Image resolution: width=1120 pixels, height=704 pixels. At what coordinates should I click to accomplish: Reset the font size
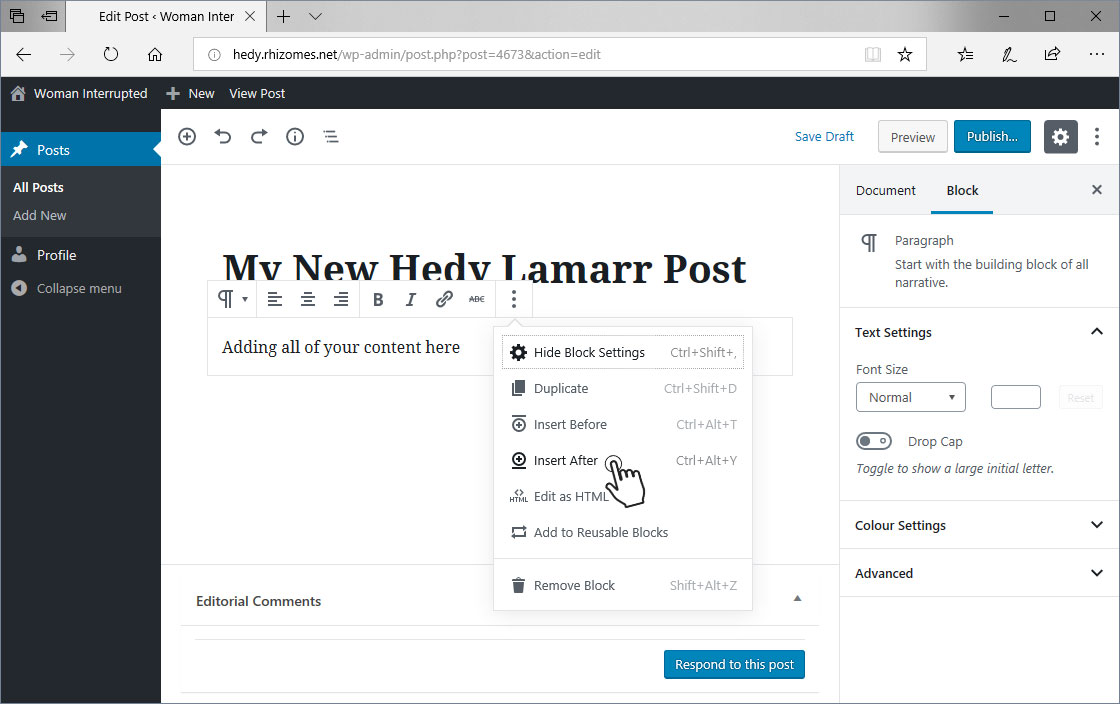[1081, 398]
